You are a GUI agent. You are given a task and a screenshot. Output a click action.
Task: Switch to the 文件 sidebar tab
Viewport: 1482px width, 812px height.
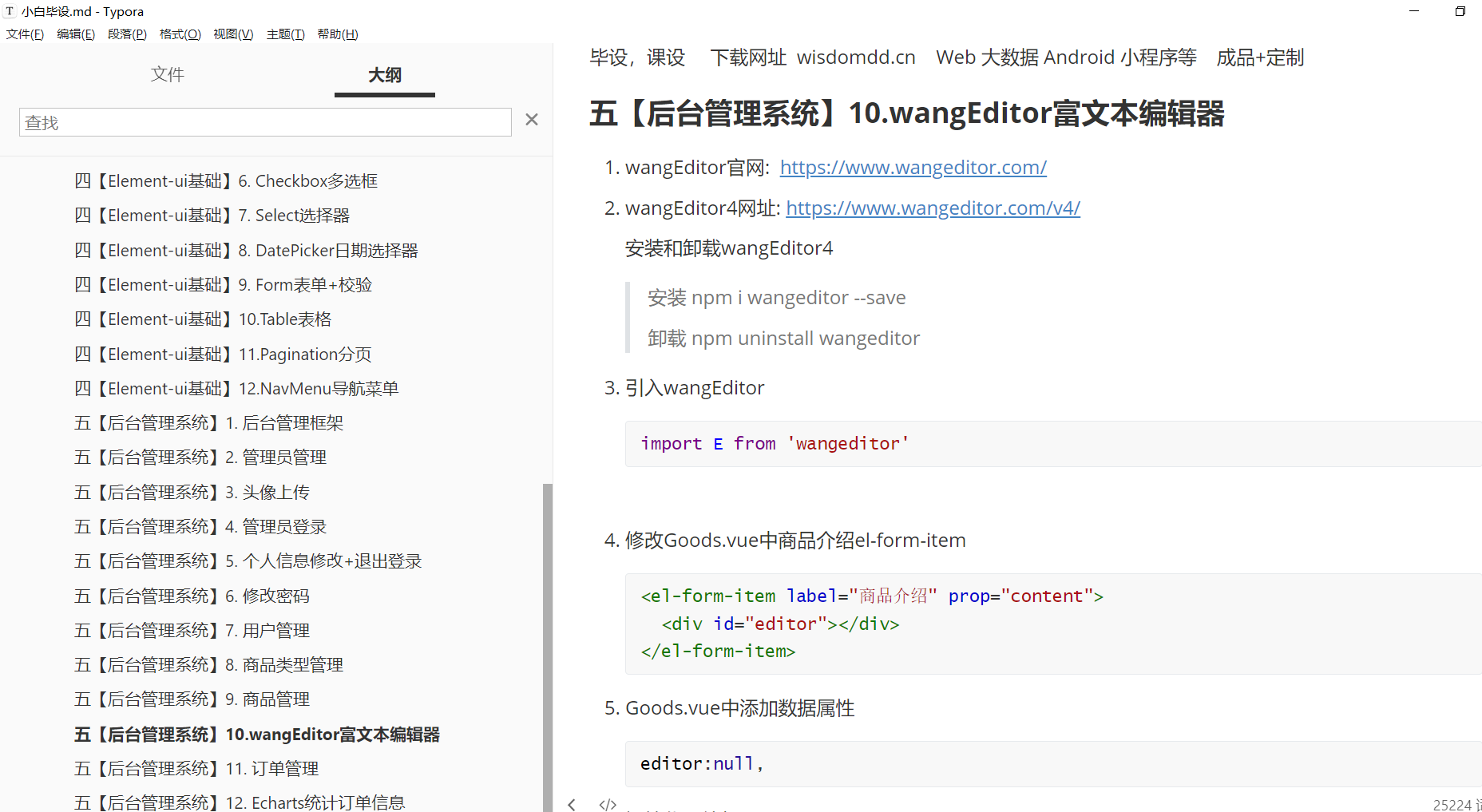pos(168,74)
